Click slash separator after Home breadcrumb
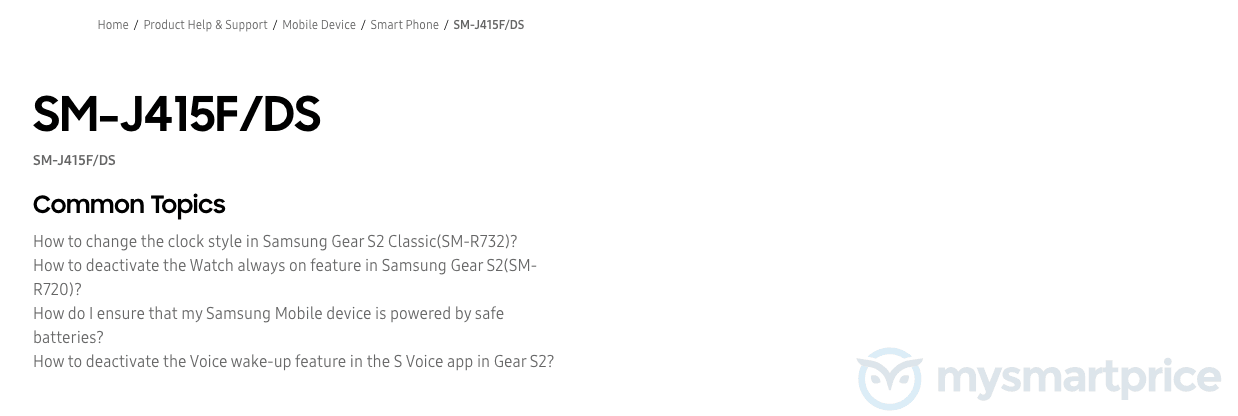 pyautogui.click(x=136, y=25)
